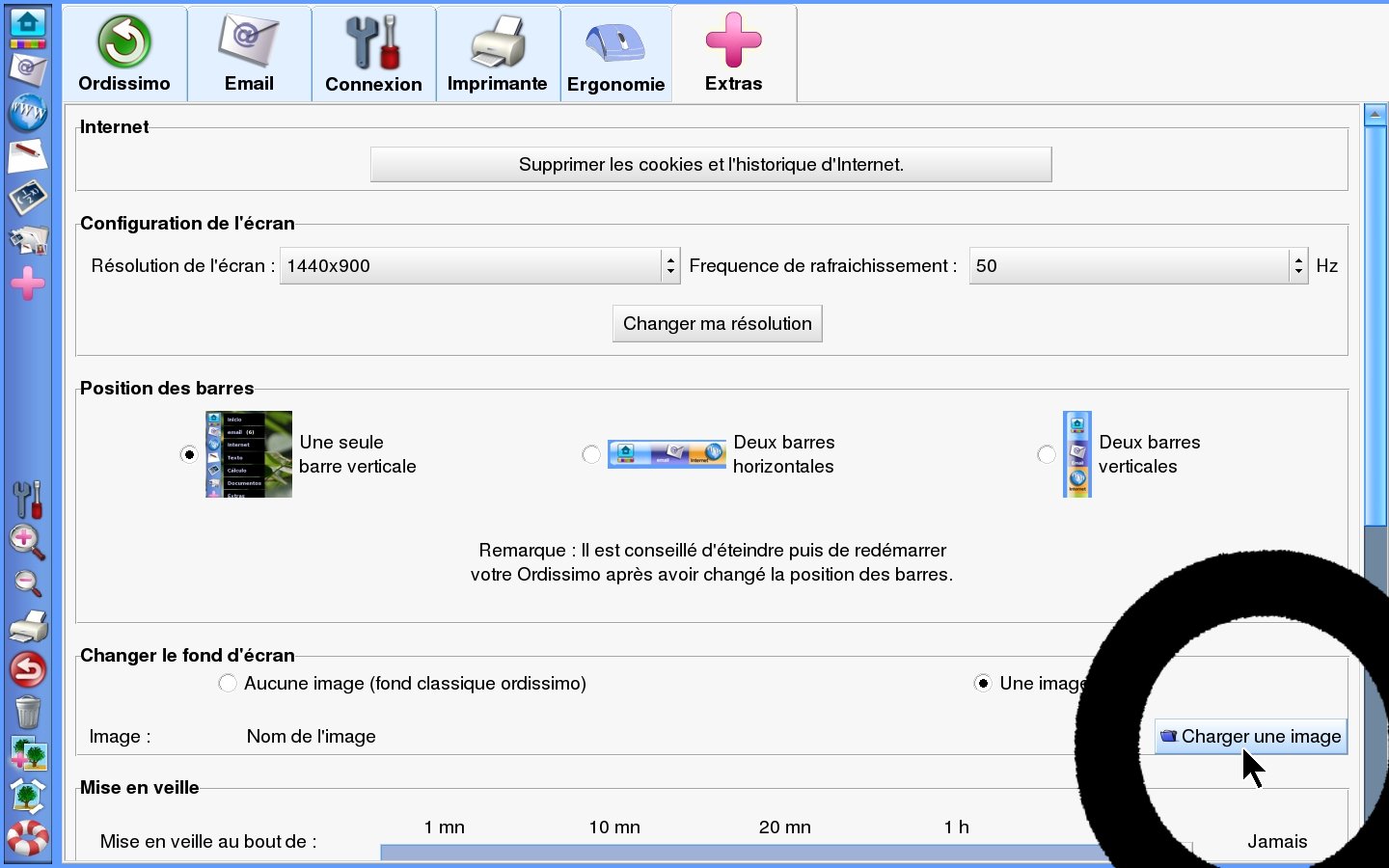The width and height of the screenshot is (1389, 868).
Task: Click the red undo arrow sidebar icon
Action: tap(28, 668)
